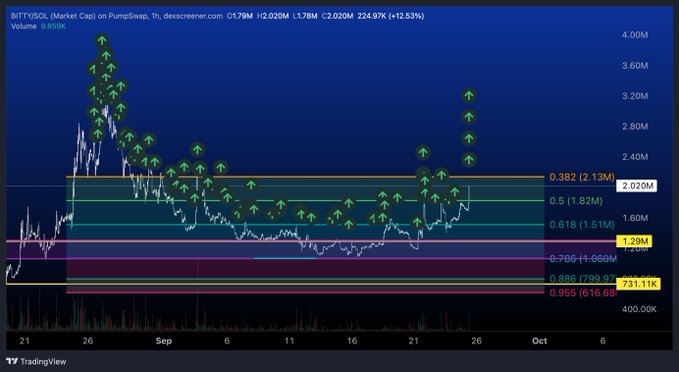Image resolution: width=679 pixels, height=372 pixels.
Task: Click the 400.00K price axis label
Action: tap(639, 309)
